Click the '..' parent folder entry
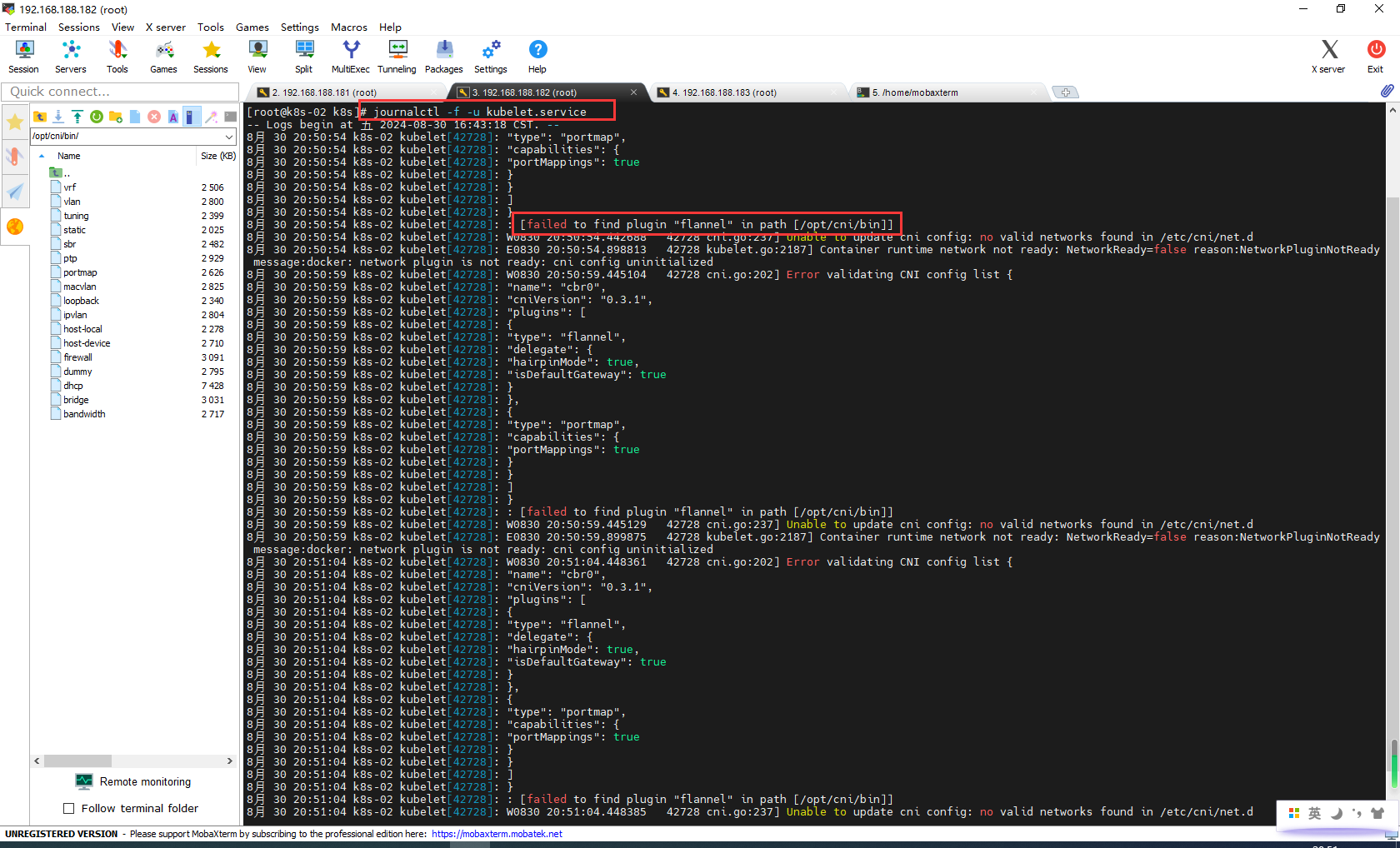The height and width of the screenshot is (848, 1400). [x=60, y=173]
